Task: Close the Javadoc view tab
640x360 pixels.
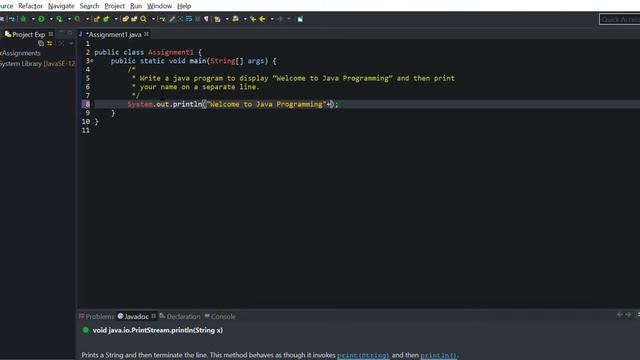Action: pos(153,316)
